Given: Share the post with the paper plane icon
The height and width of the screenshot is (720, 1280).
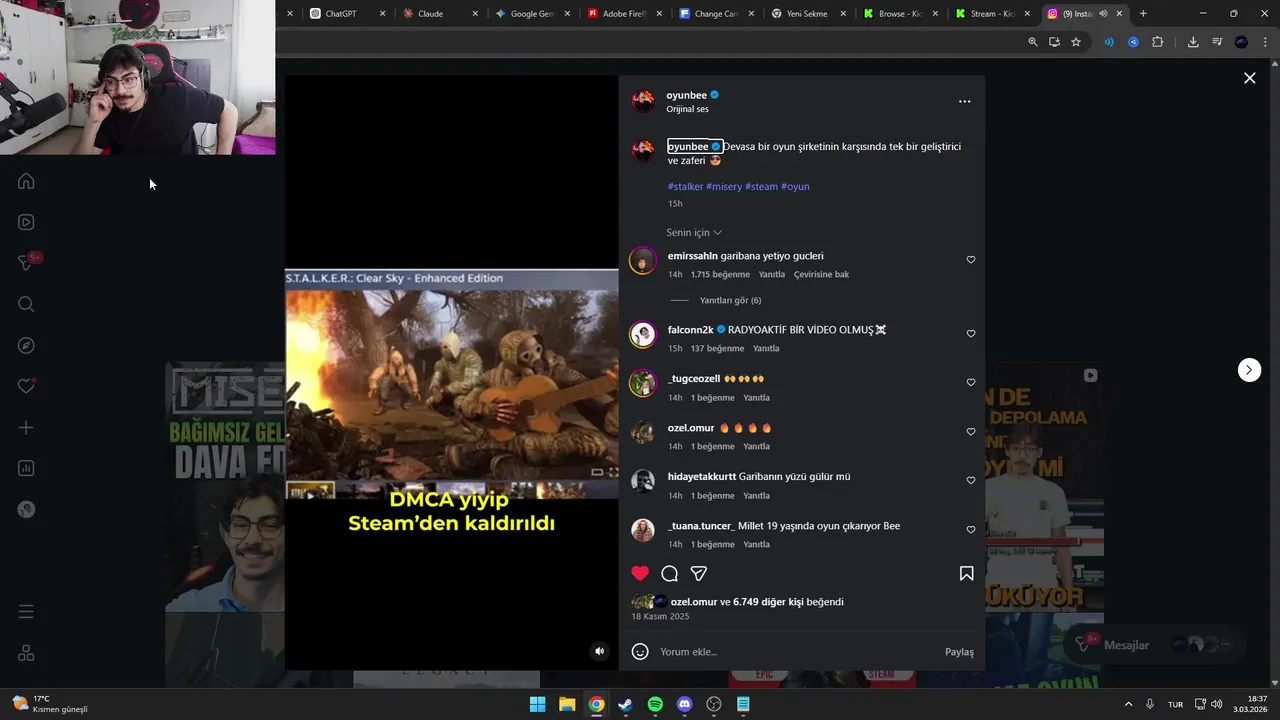Looking at the screenshot, I should 699,573.
